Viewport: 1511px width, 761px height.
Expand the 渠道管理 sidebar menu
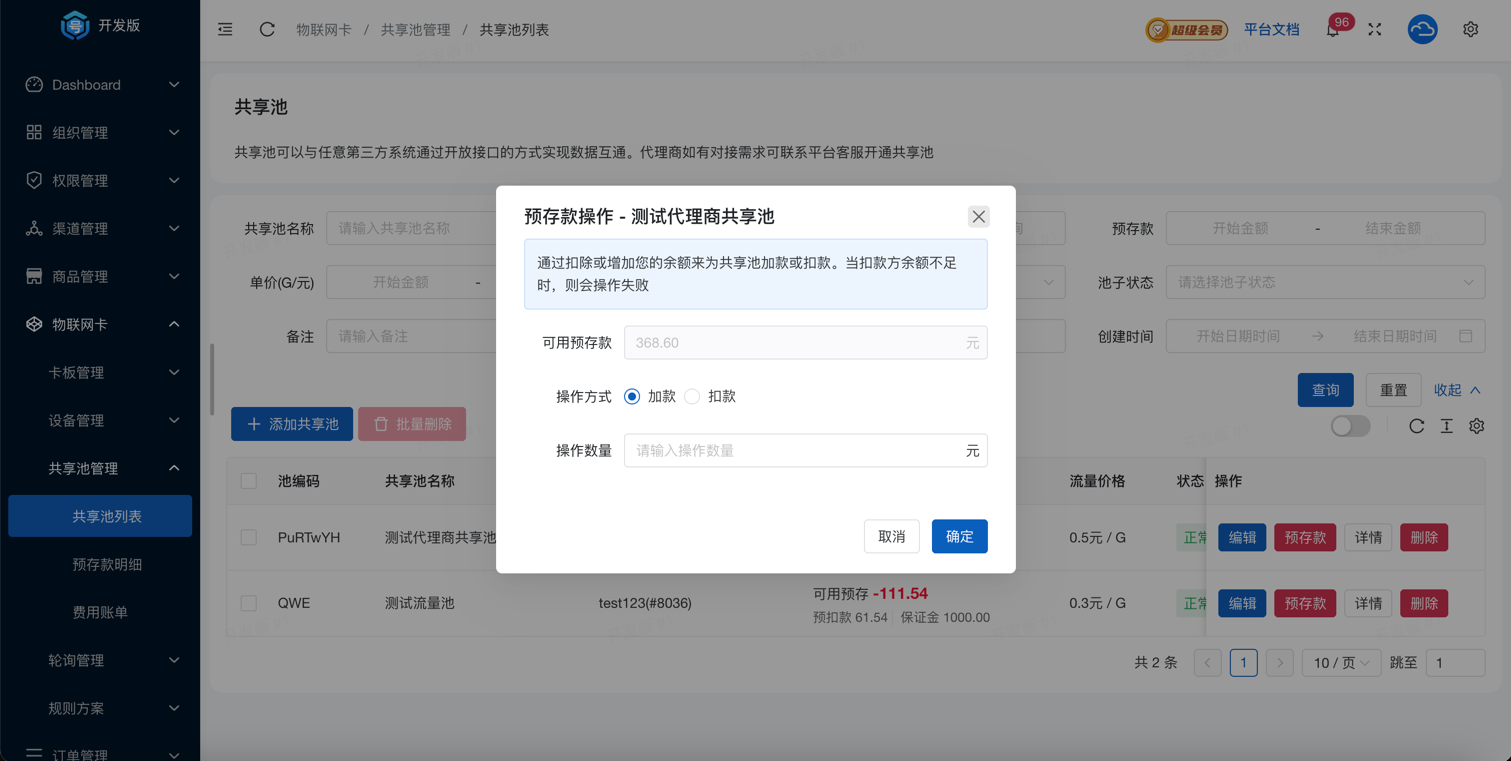point(100,229)
